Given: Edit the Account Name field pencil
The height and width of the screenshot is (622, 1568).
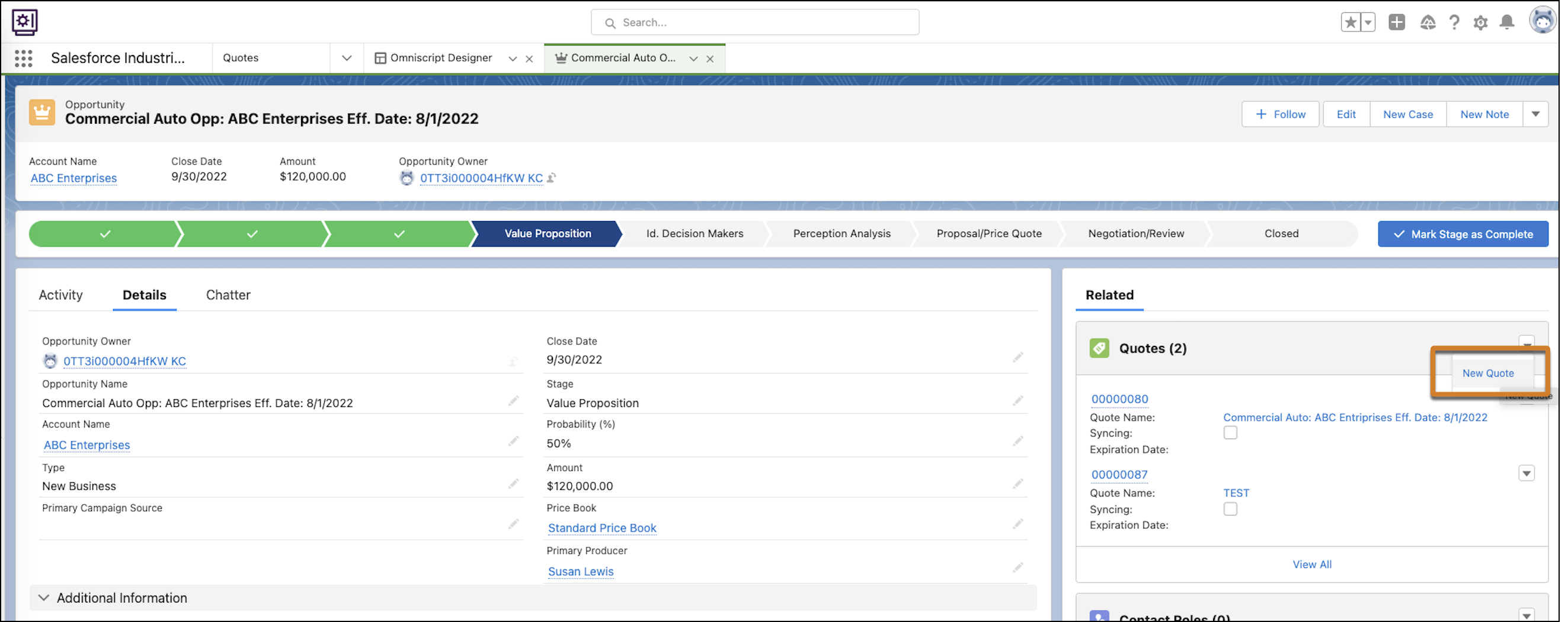Looking at the screenshot, I should 513,441.
